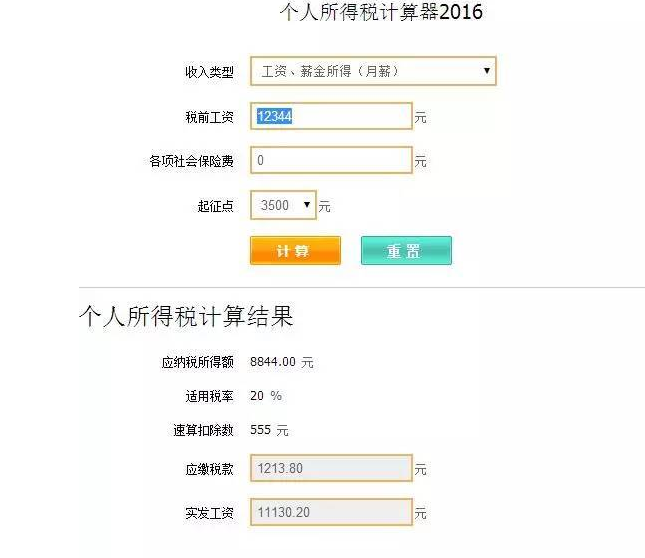Image resolution: width=645 pixels, height=558 pixels.
Task: Click the 实发工资 result field showing 11130.20
Action: [x=331, y=512]
